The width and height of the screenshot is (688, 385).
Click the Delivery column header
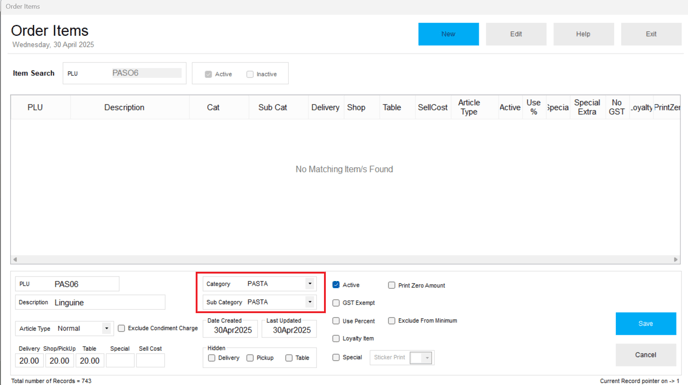click(x=325, y=108)
